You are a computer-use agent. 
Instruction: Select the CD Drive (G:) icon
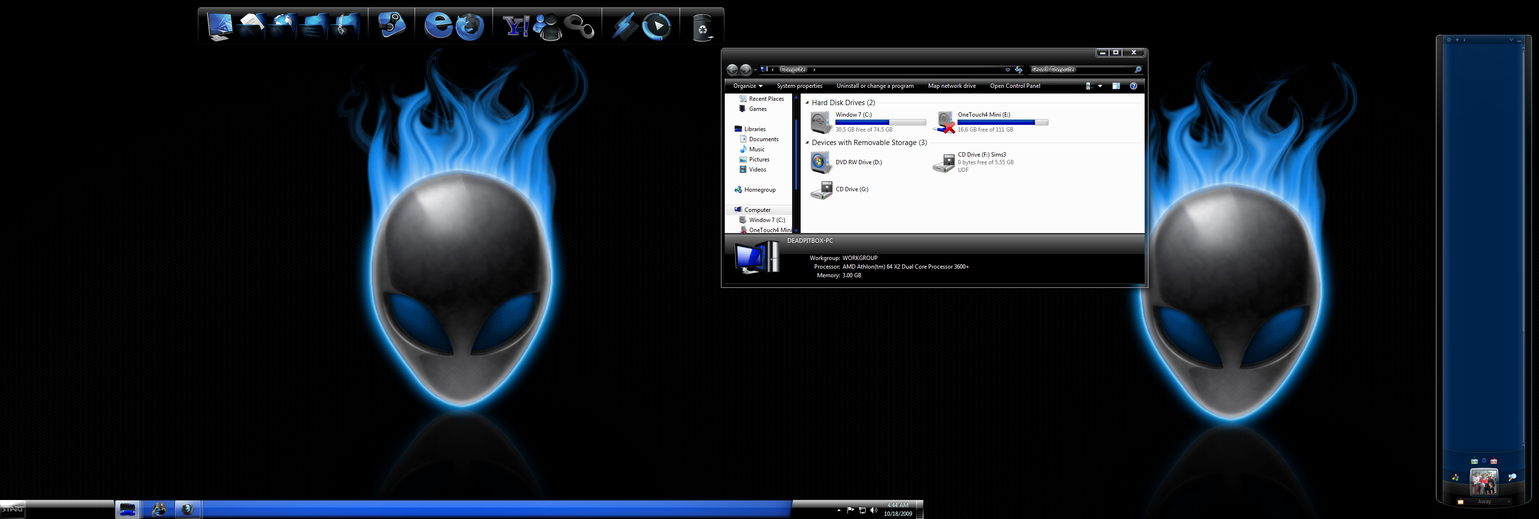click(821, 189)
